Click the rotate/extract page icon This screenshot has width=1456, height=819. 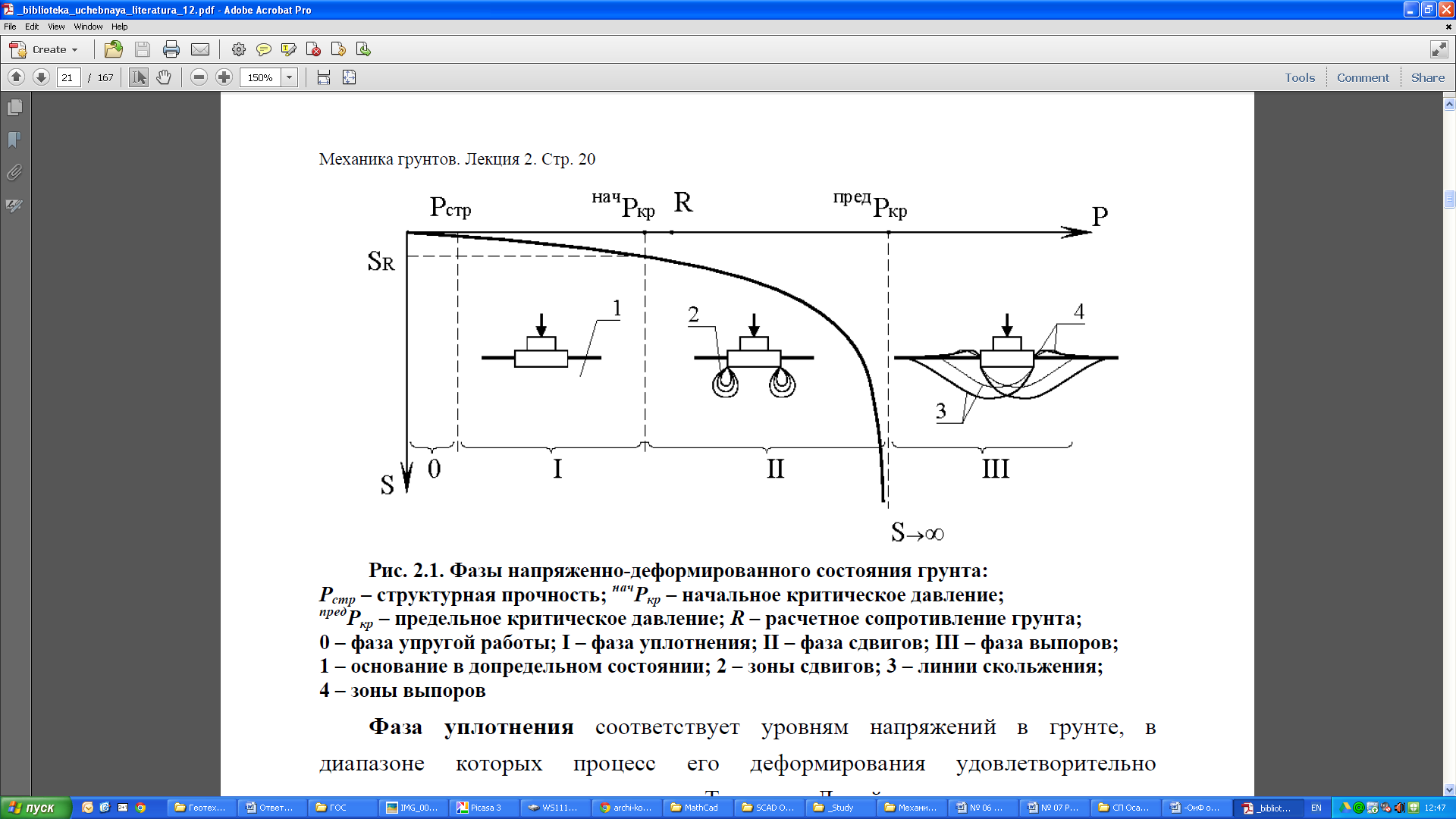[x=338, y=49]
